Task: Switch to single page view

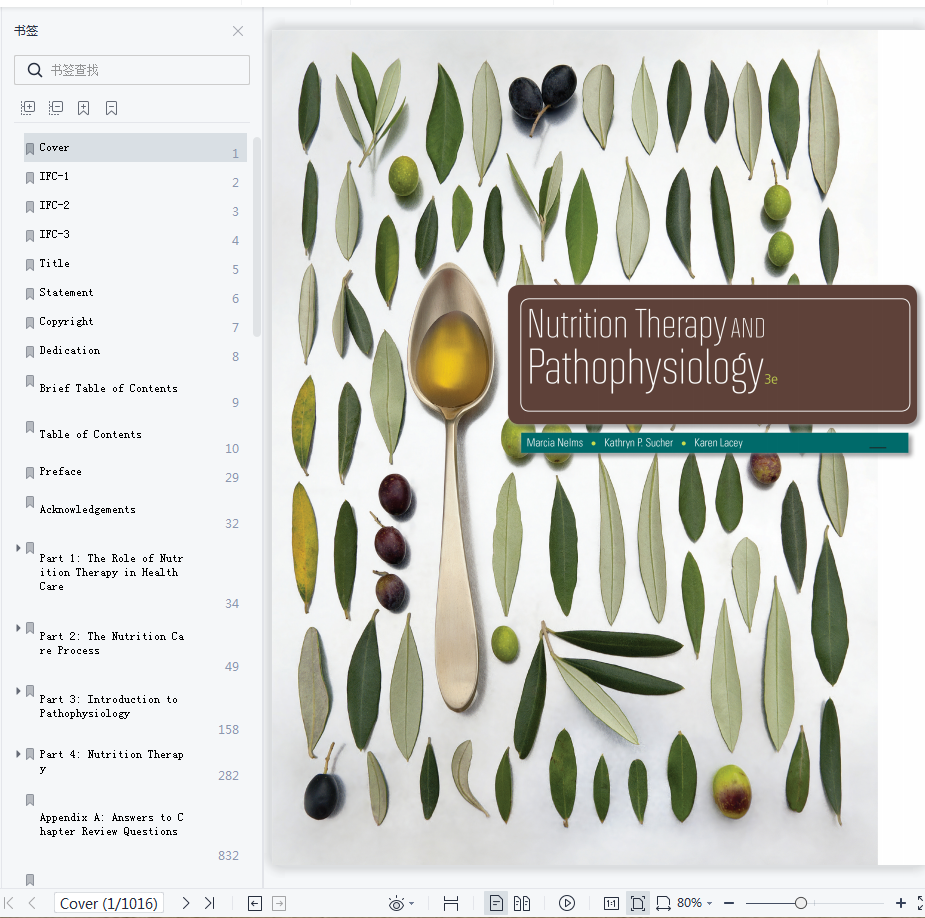Action: (x=496, y=903)
